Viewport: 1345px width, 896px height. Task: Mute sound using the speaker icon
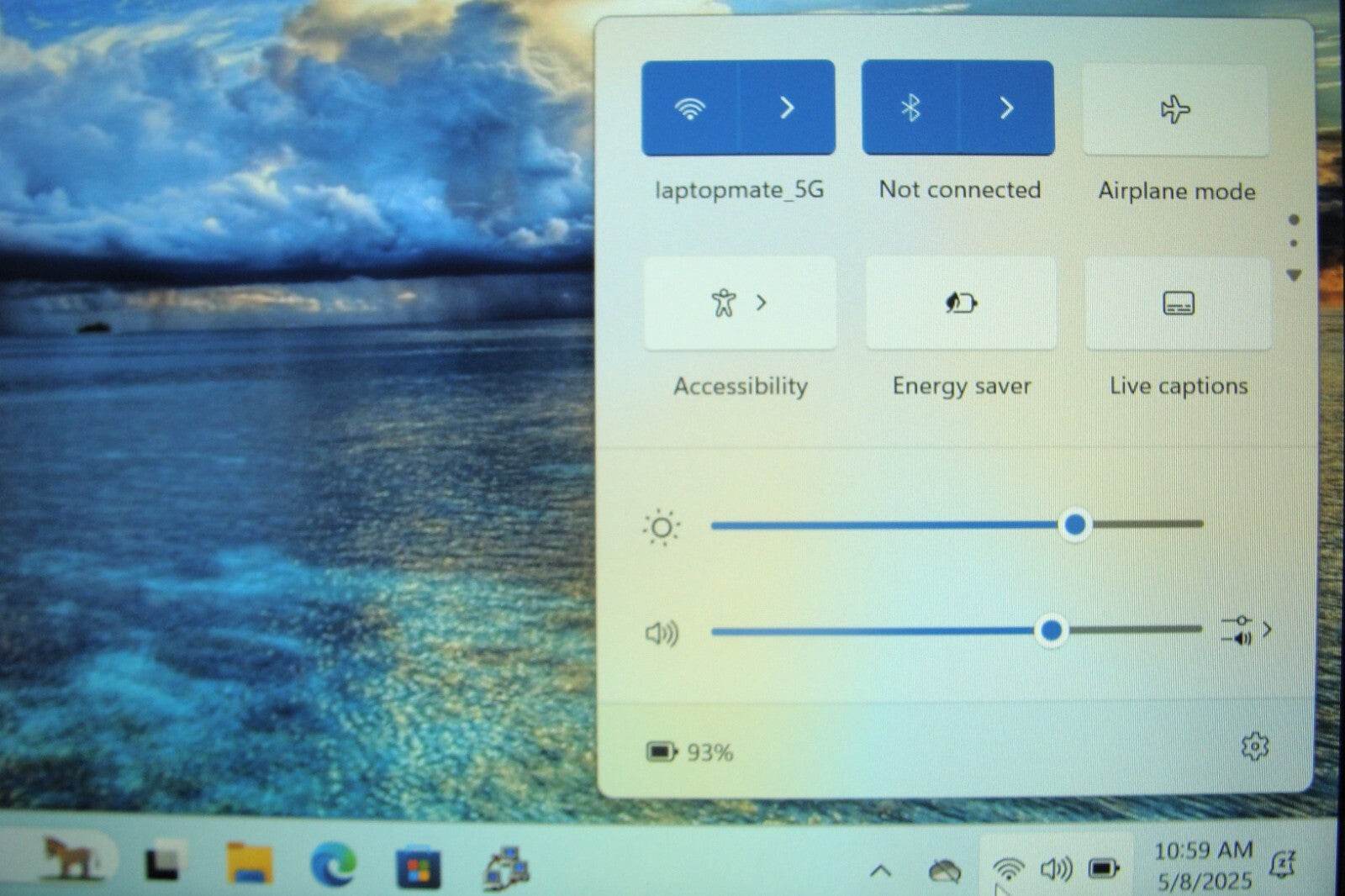pos(661,633)
